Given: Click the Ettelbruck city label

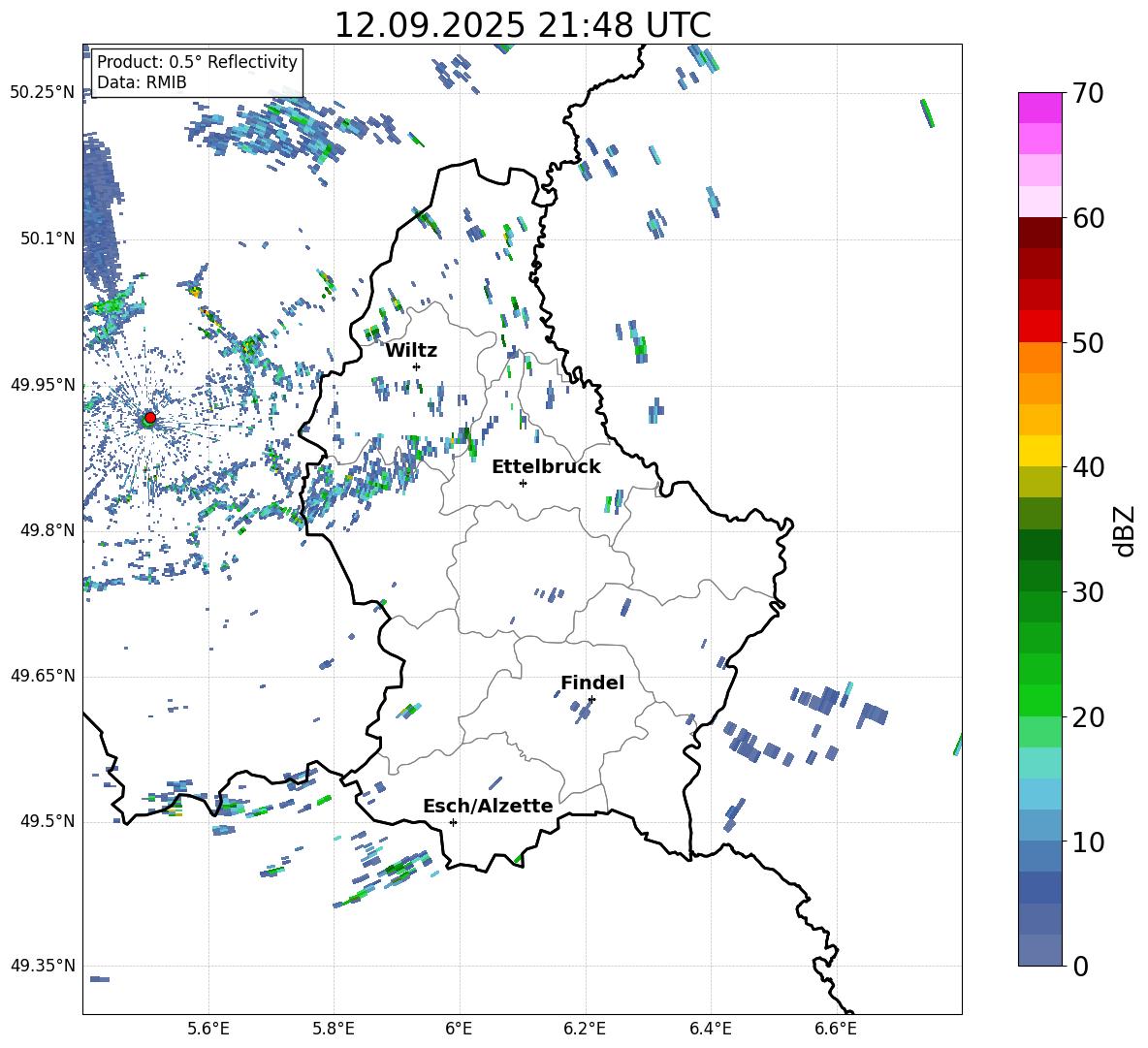Looking at the screenshot, I should click(546, 467).
